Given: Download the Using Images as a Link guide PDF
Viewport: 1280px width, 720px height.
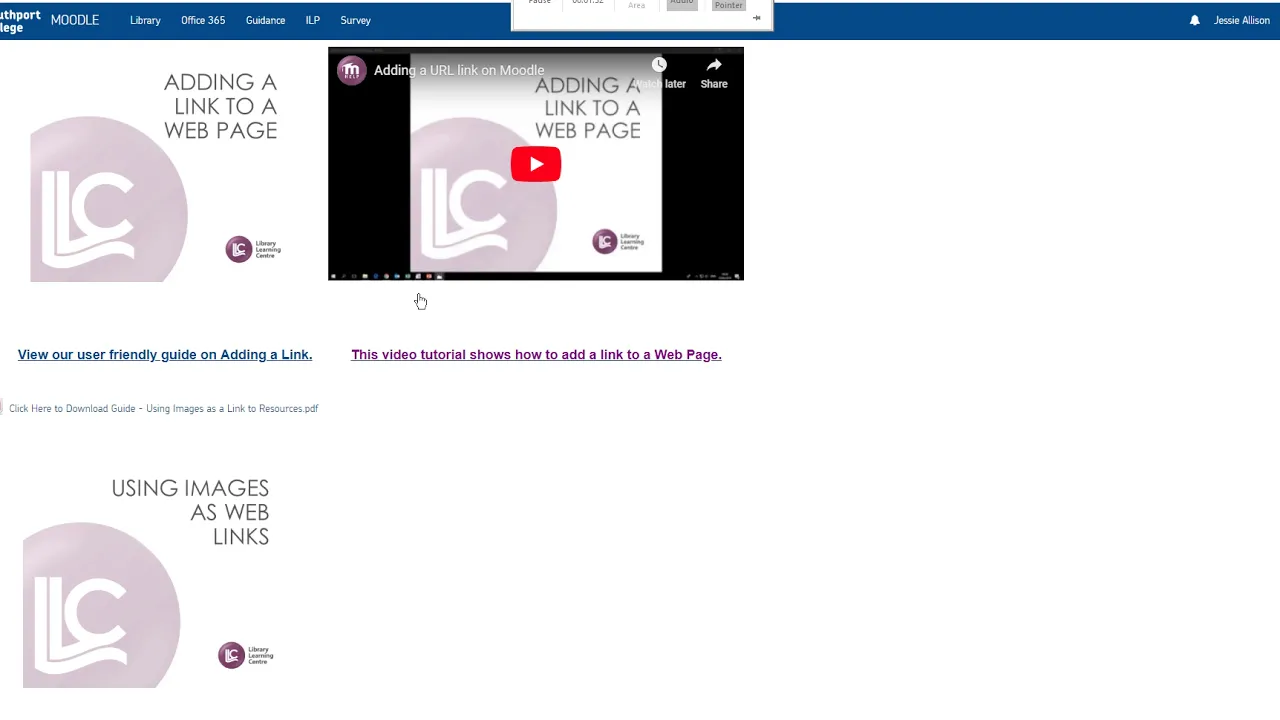Looking at the screenshot, I should (x=163, y=408).
